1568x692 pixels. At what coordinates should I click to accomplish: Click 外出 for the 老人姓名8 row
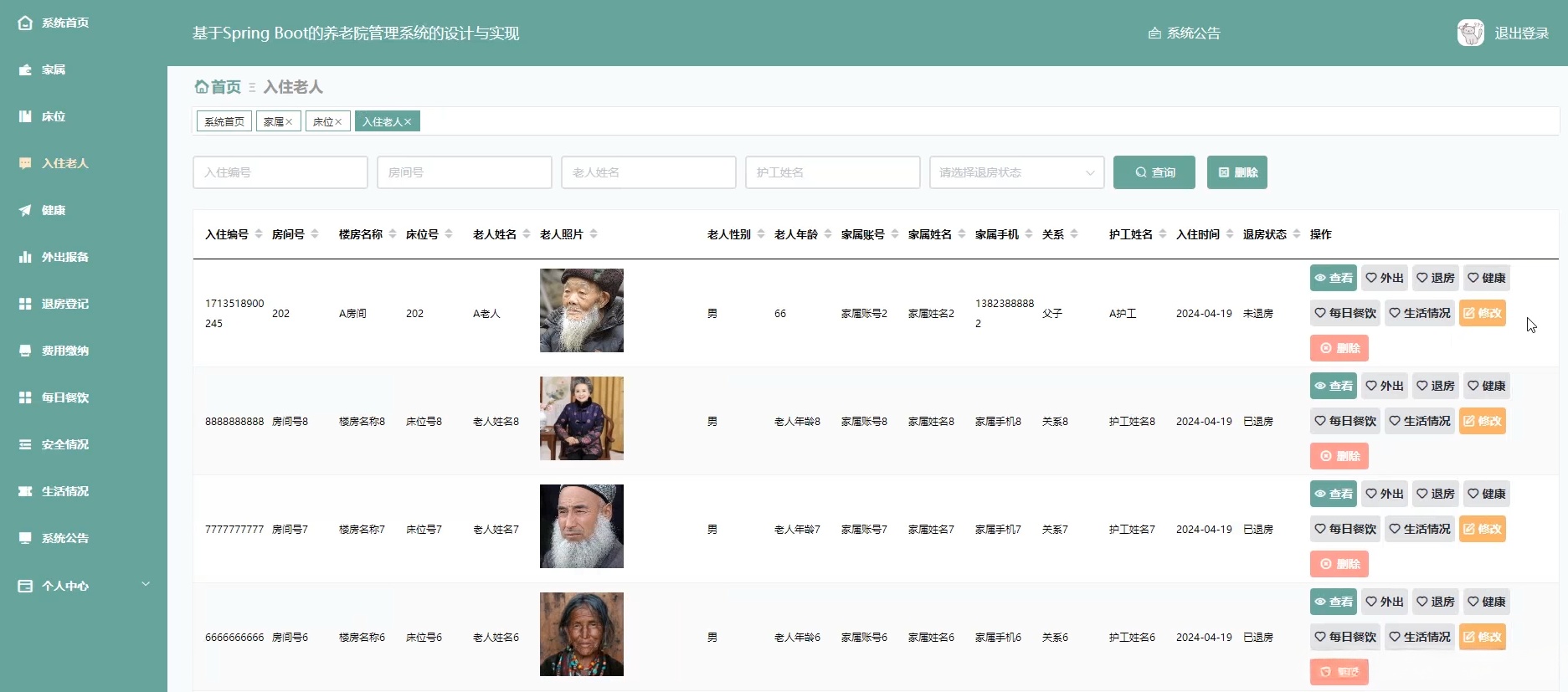point(1385,386)
